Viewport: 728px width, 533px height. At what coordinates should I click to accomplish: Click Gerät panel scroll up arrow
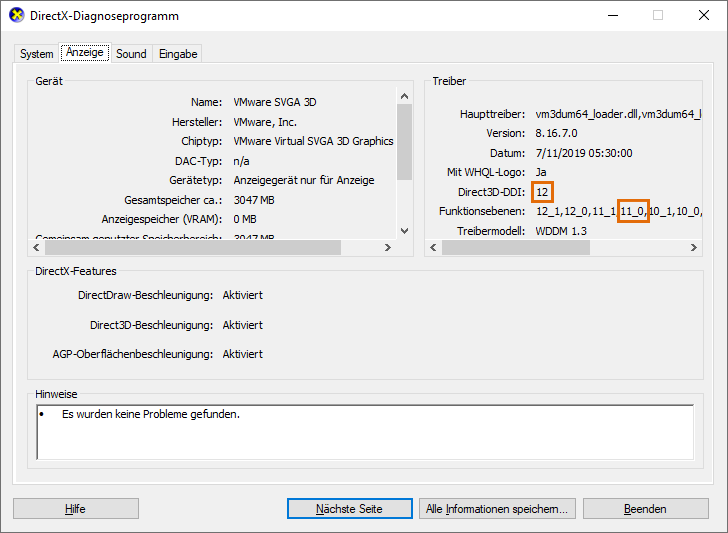404,96
